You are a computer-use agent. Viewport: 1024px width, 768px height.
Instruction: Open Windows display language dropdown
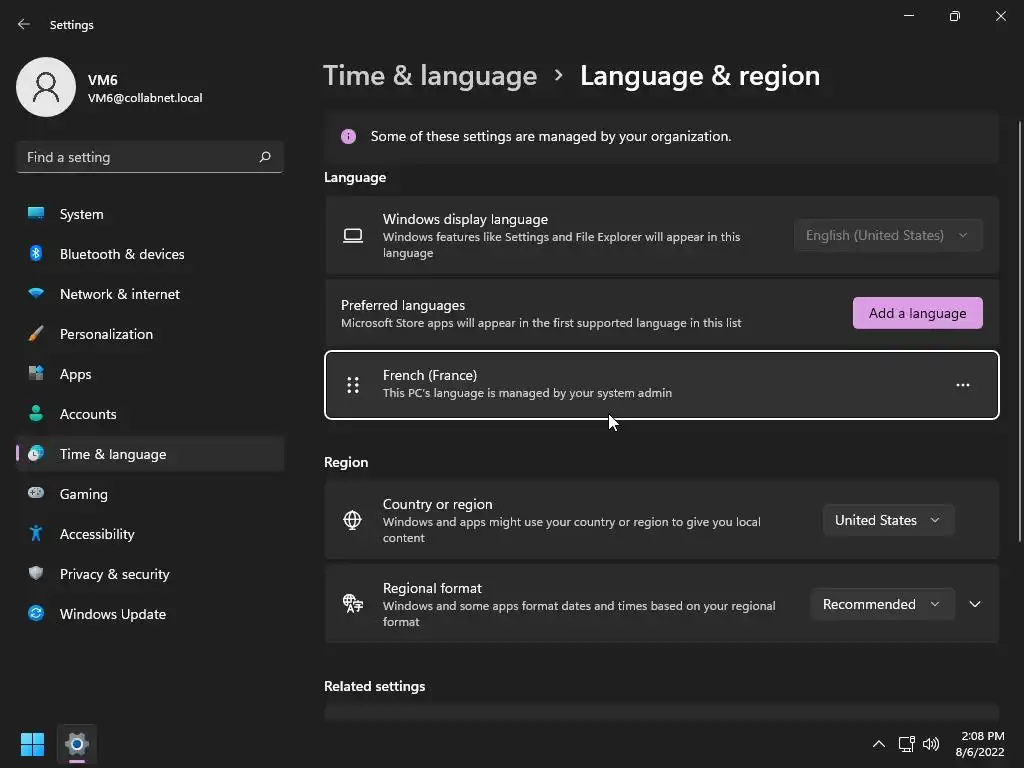pyautogui.click(x=887, y=235)
